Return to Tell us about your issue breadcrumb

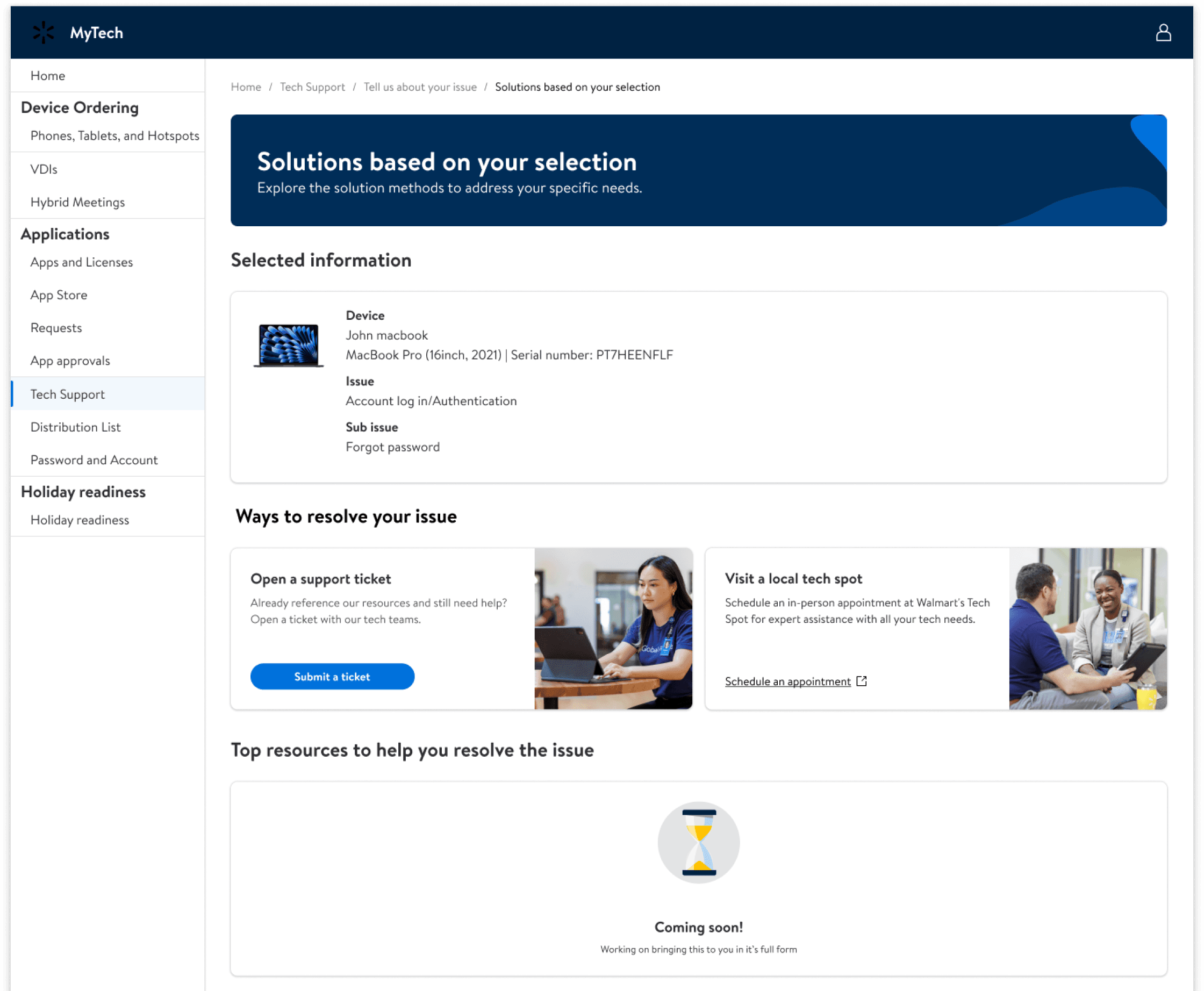click(420, 87)
